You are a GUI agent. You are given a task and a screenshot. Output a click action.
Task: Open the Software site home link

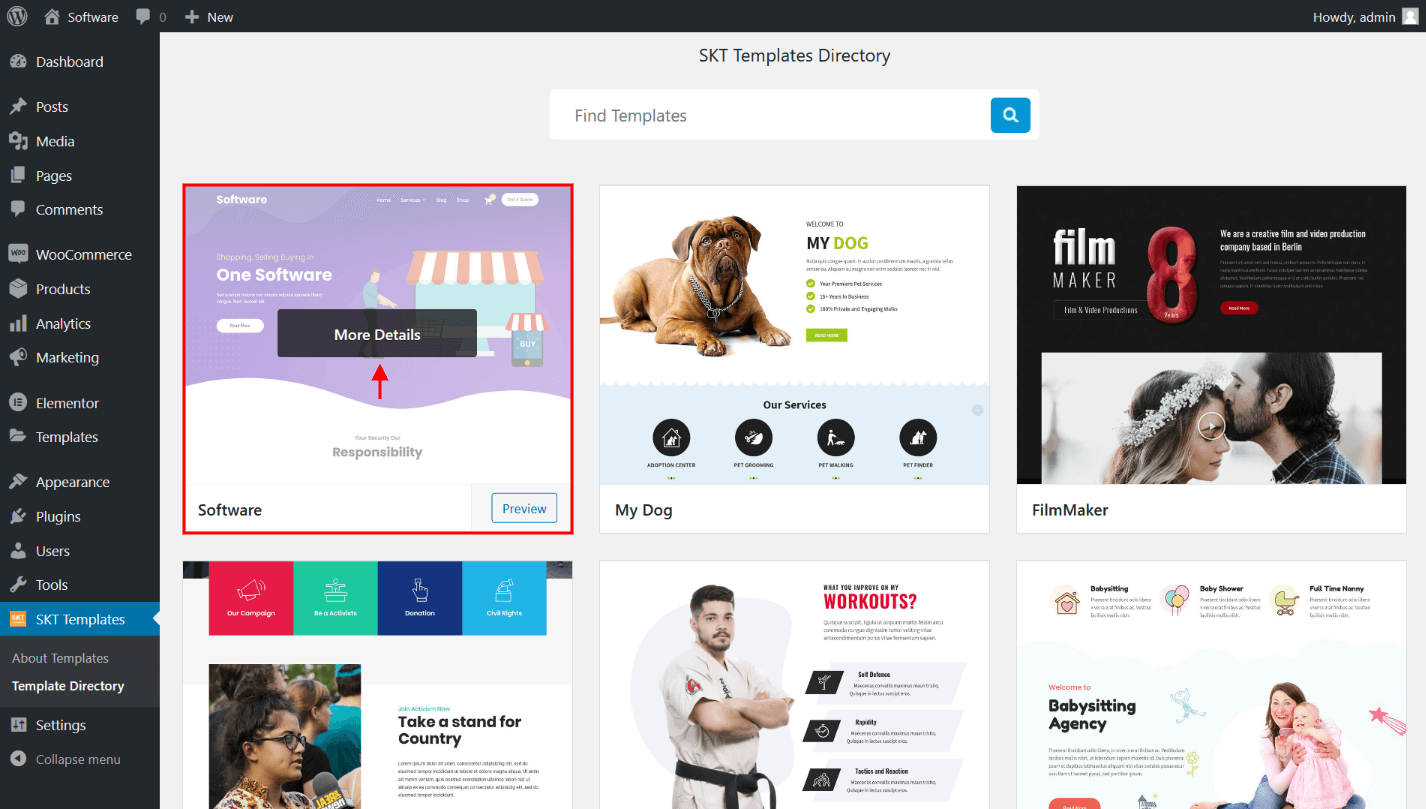82,17
